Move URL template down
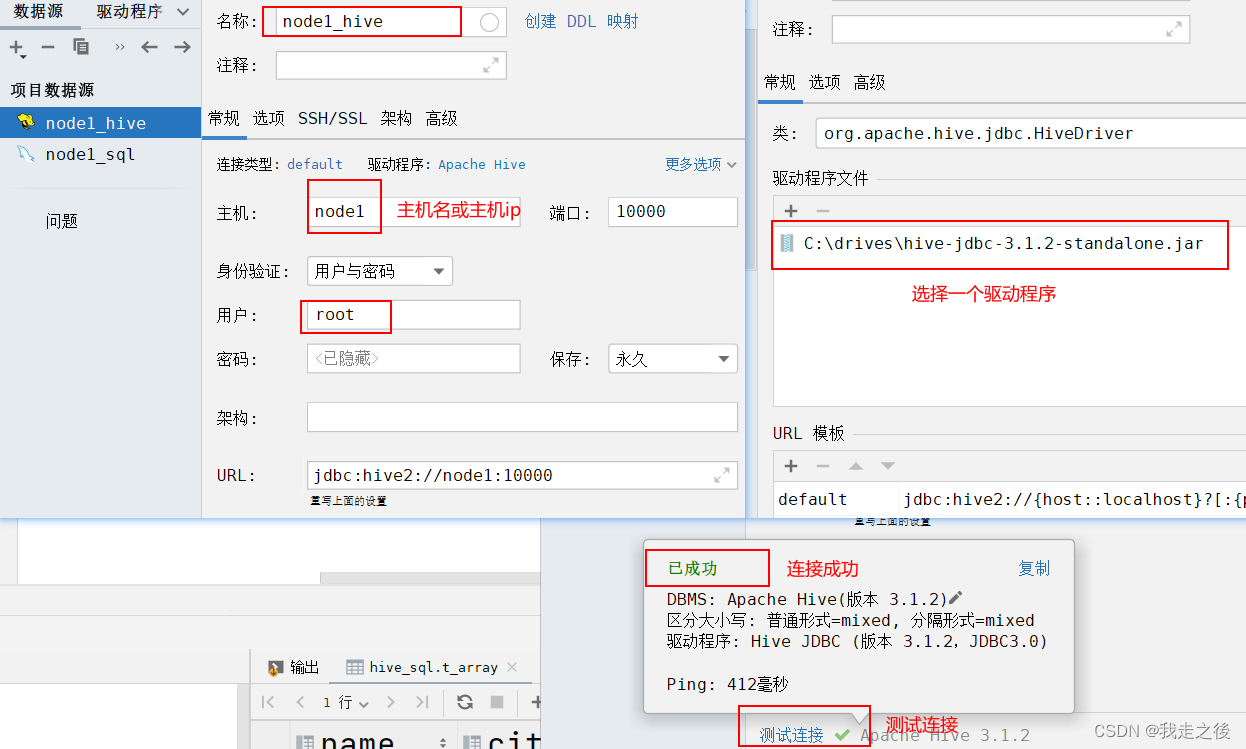 (887, 466)
